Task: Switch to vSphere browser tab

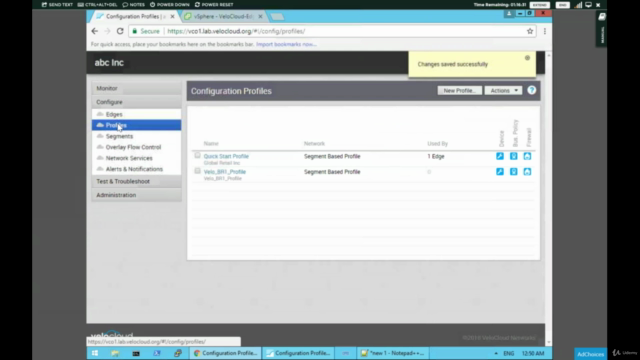Action: pyautogui.click(x=222, y=16)
